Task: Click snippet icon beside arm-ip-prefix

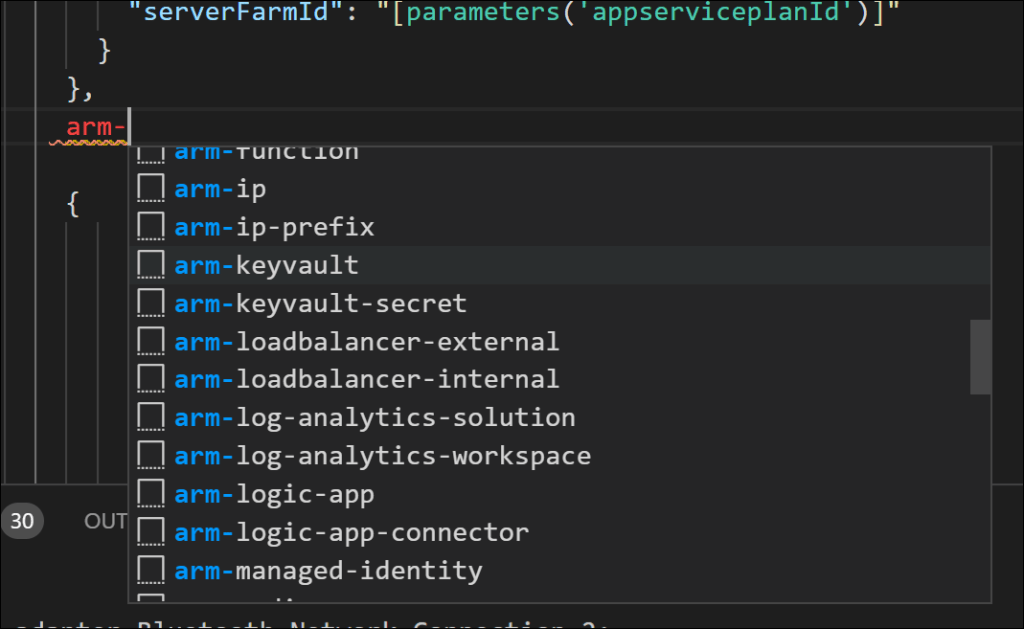Action: tap(150, 227)
